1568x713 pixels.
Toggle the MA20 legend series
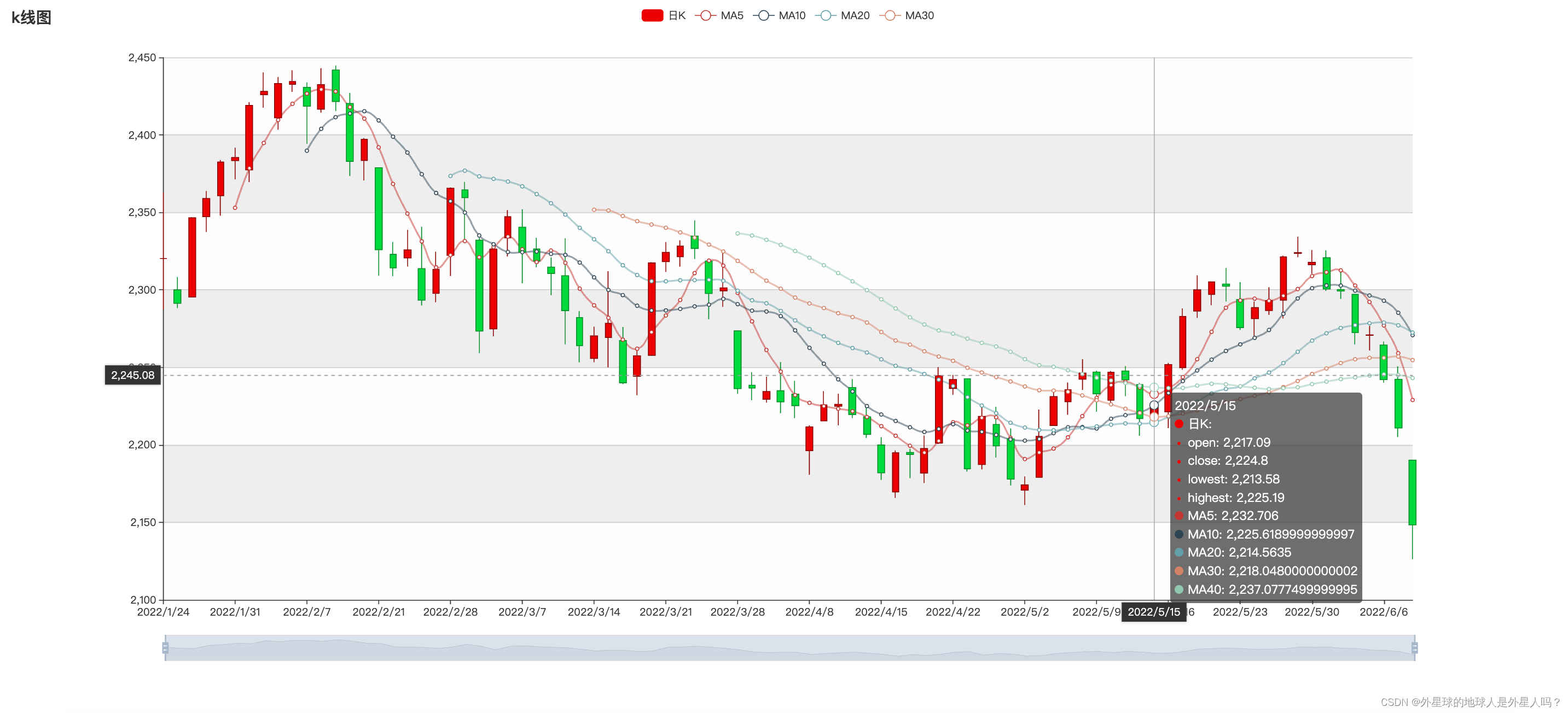click(842, 16)
